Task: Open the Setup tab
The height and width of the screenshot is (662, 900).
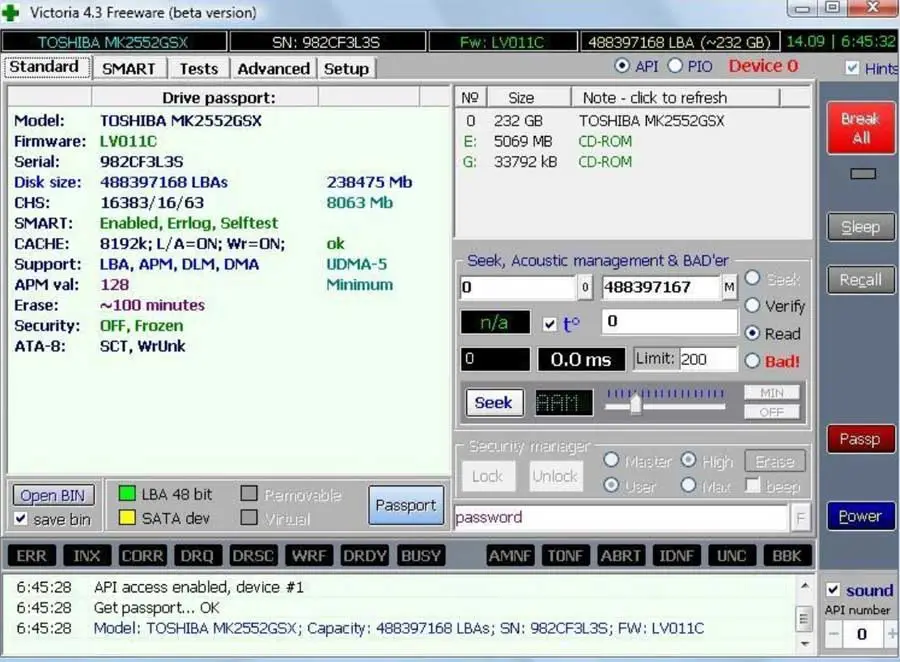Action: coord(347,68)
